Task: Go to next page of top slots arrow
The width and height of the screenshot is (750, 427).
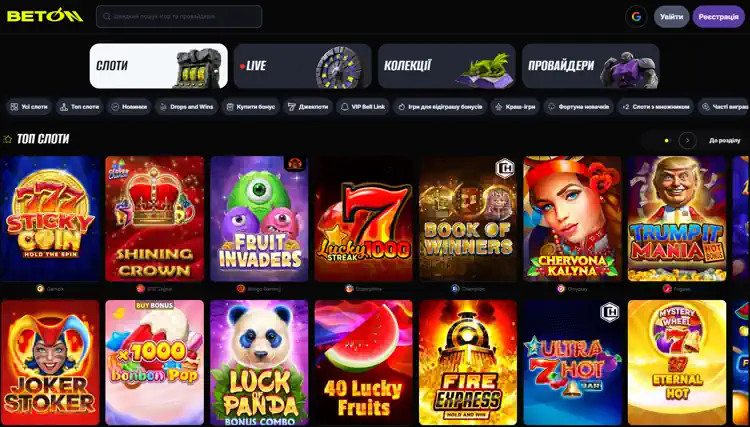Action: click(x=687, y=141)
